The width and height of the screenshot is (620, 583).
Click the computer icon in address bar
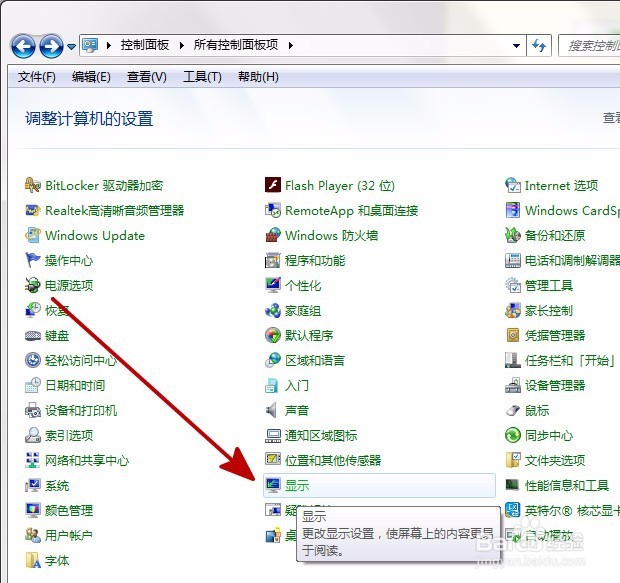[90, 45]
